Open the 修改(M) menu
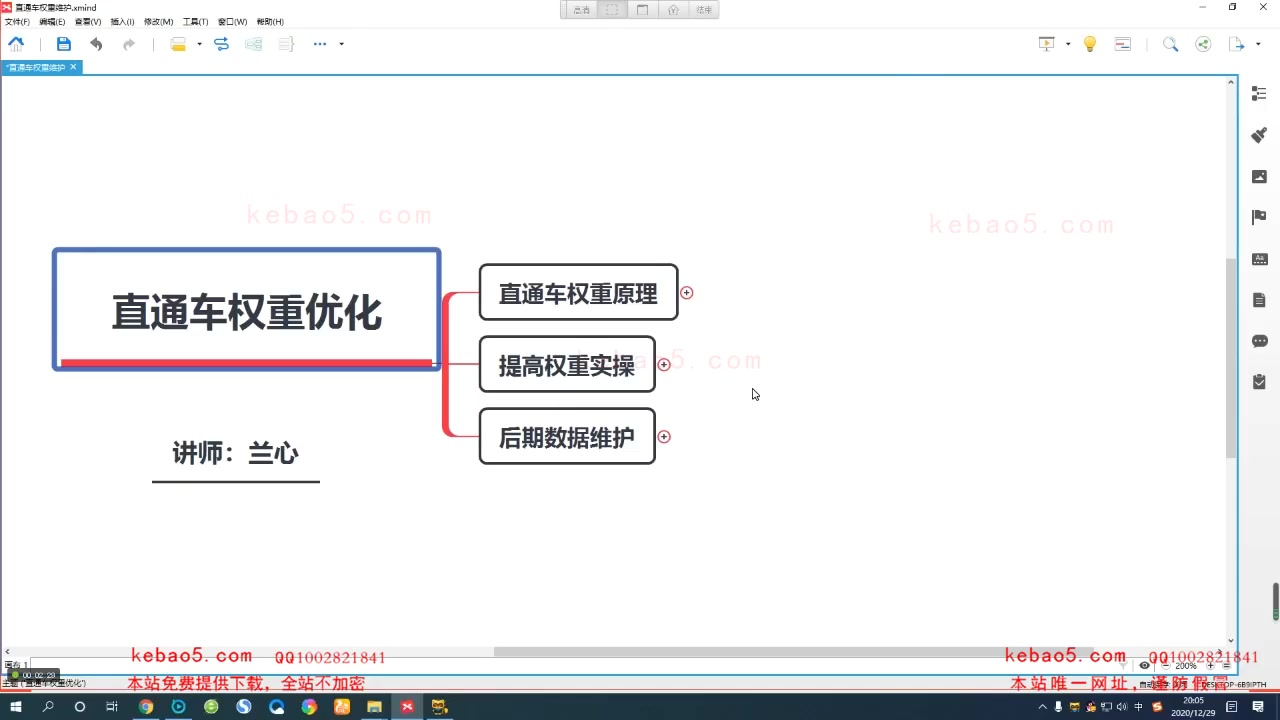 pyautogui.click(x=158, y=21)
